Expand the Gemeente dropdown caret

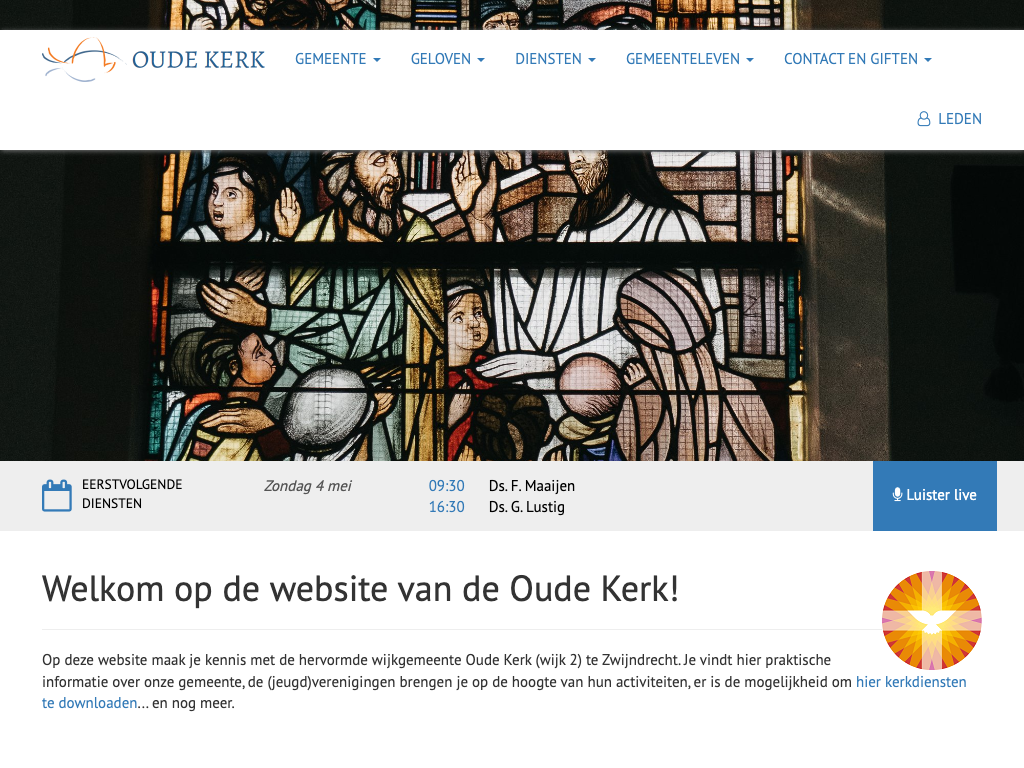pyautogui.click(x=377, y=59)
